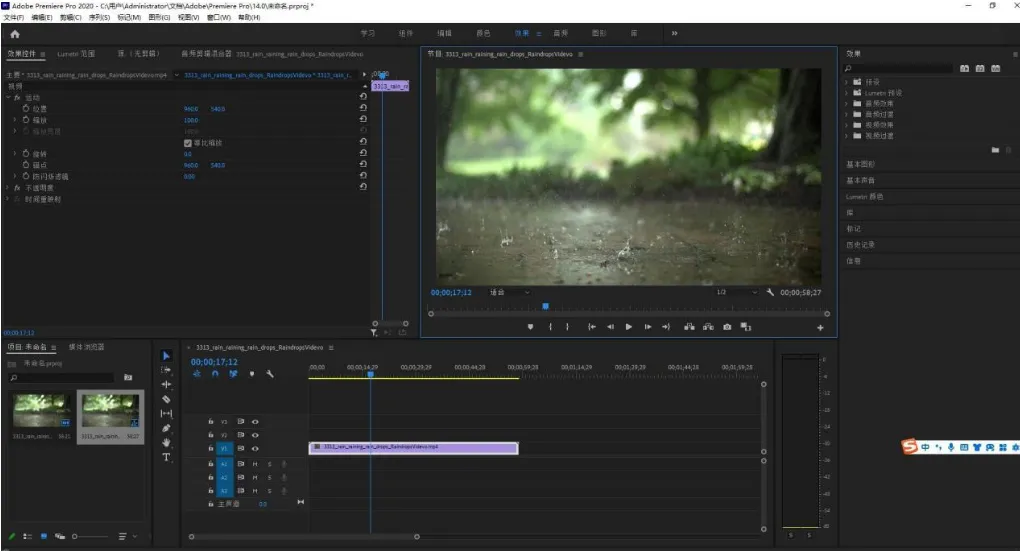Viewport: 1020px width, 551px height.
Task: Add marker in Program Monitor
Action: 531,327
